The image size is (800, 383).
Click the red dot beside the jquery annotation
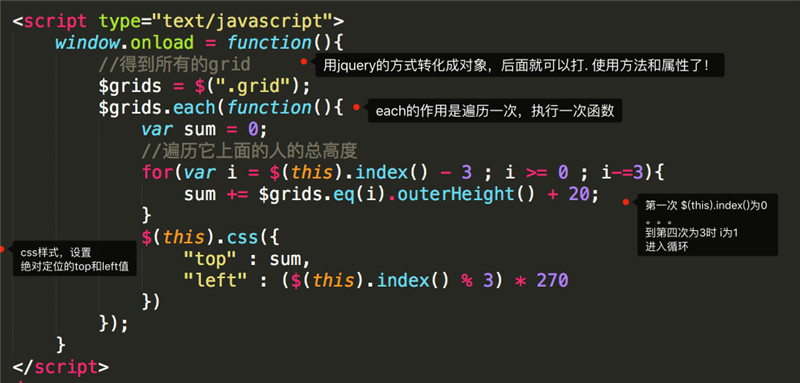[x=304, y=62]
